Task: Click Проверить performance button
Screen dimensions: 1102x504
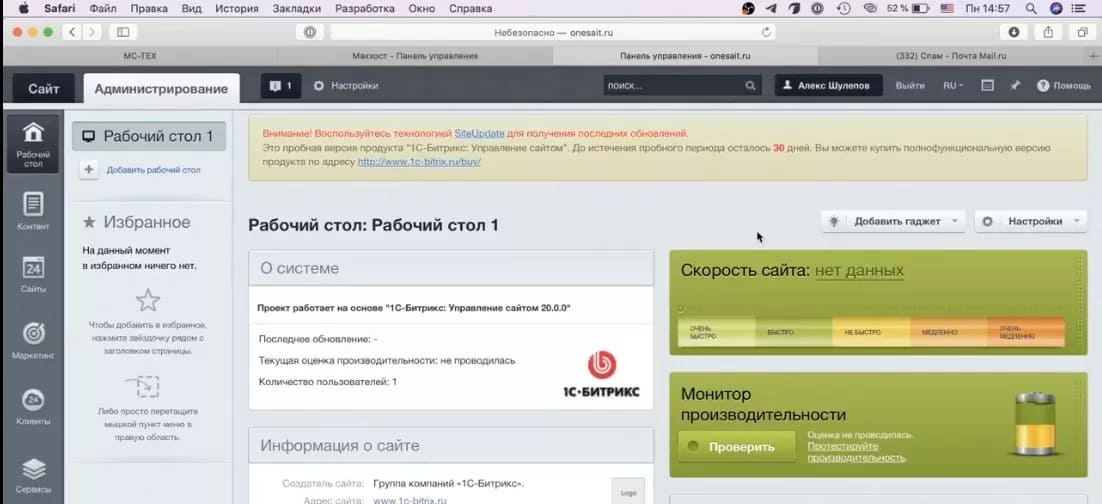Action: [x=737, y=446]
